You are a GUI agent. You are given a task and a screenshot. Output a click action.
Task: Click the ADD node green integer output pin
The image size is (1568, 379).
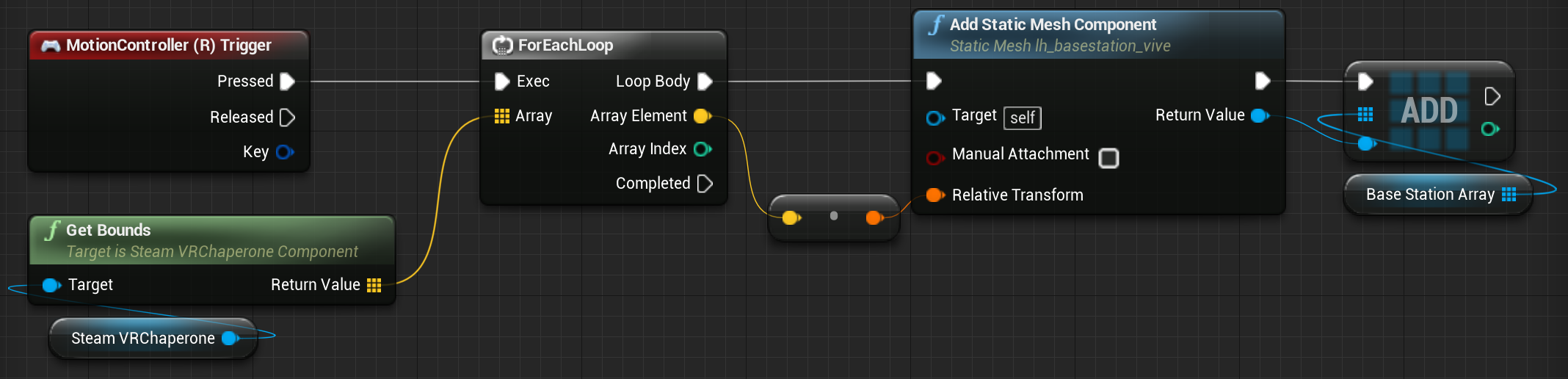point(1490,129)
